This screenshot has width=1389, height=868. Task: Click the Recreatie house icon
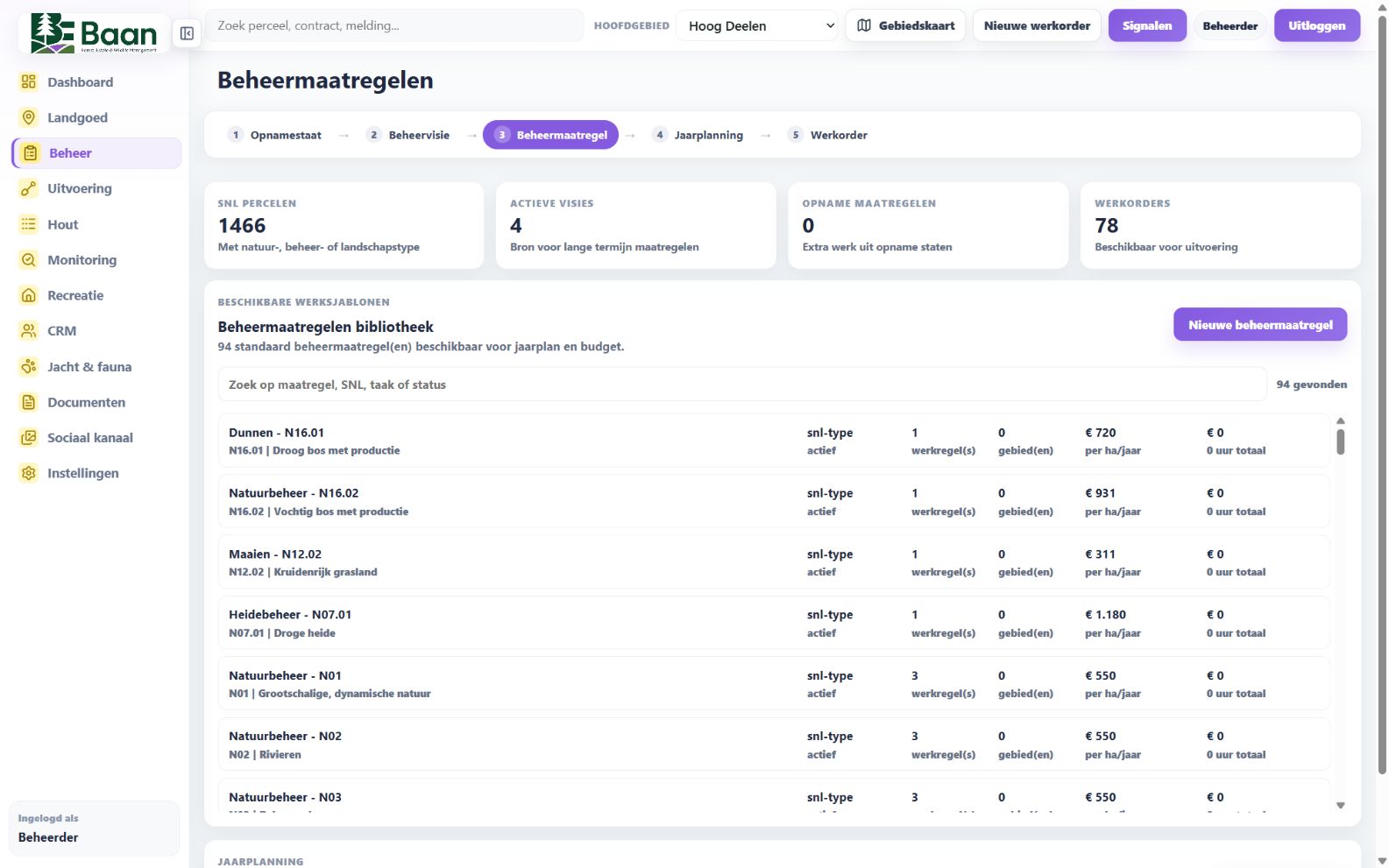click(29, 295)
